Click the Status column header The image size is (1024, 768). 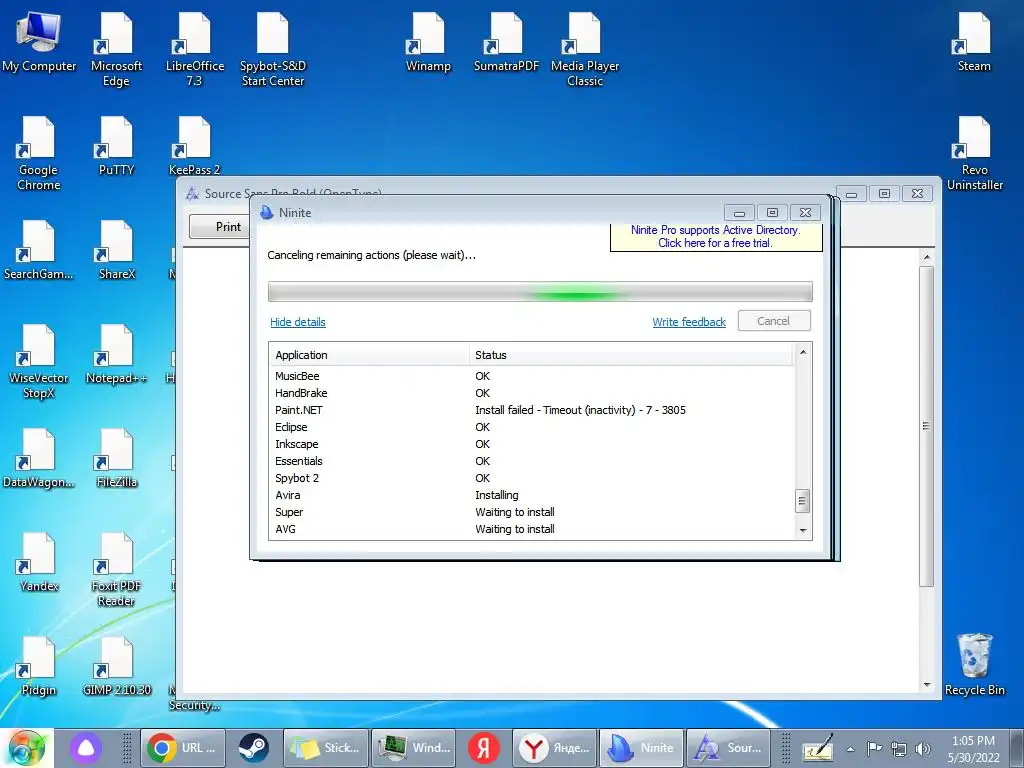pos(631,355)
